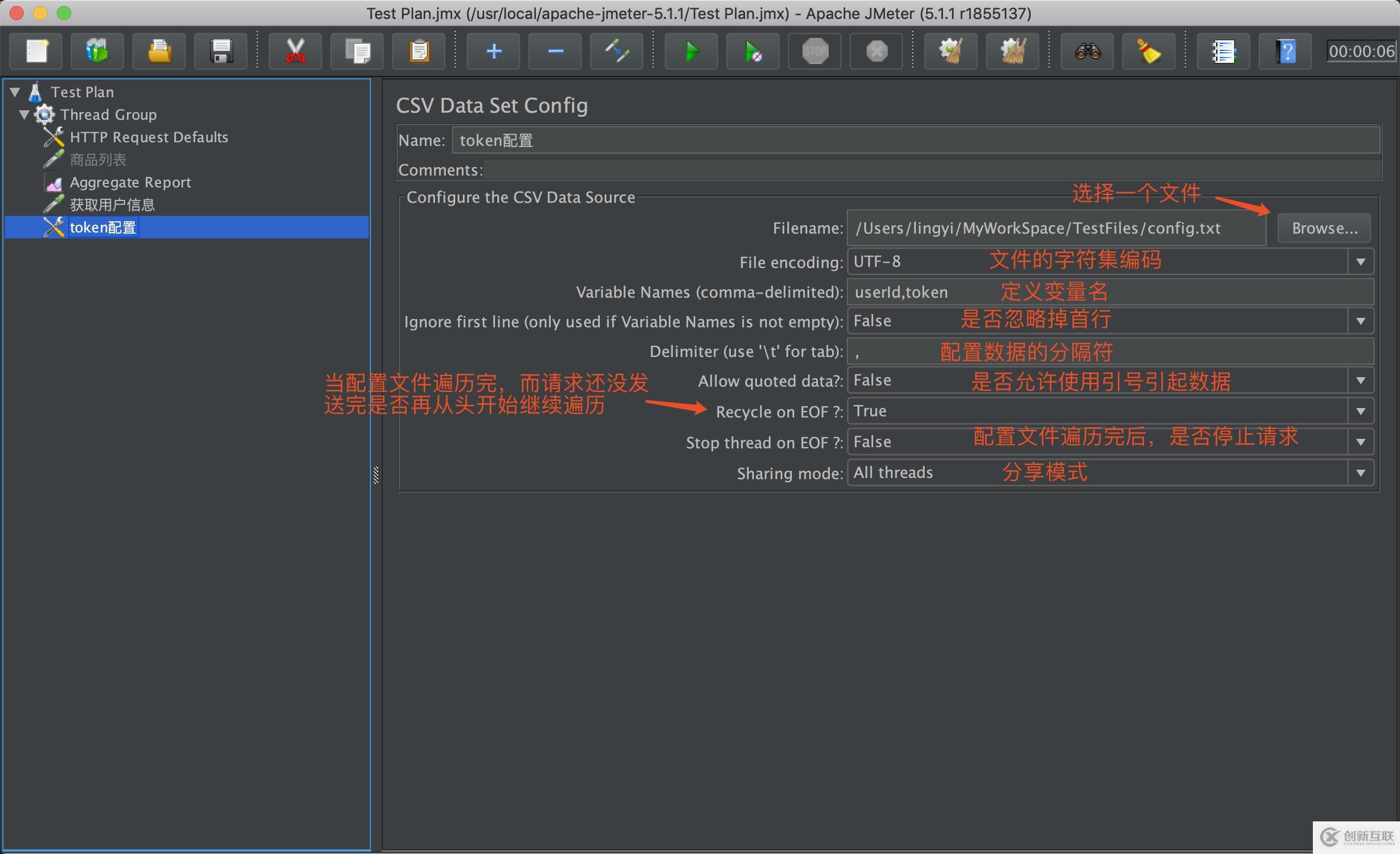Open the Recycle on EOF dropdown
Image resolution: width=1400 pixels, height=854 pixels.
click(x=1360, y=411)
